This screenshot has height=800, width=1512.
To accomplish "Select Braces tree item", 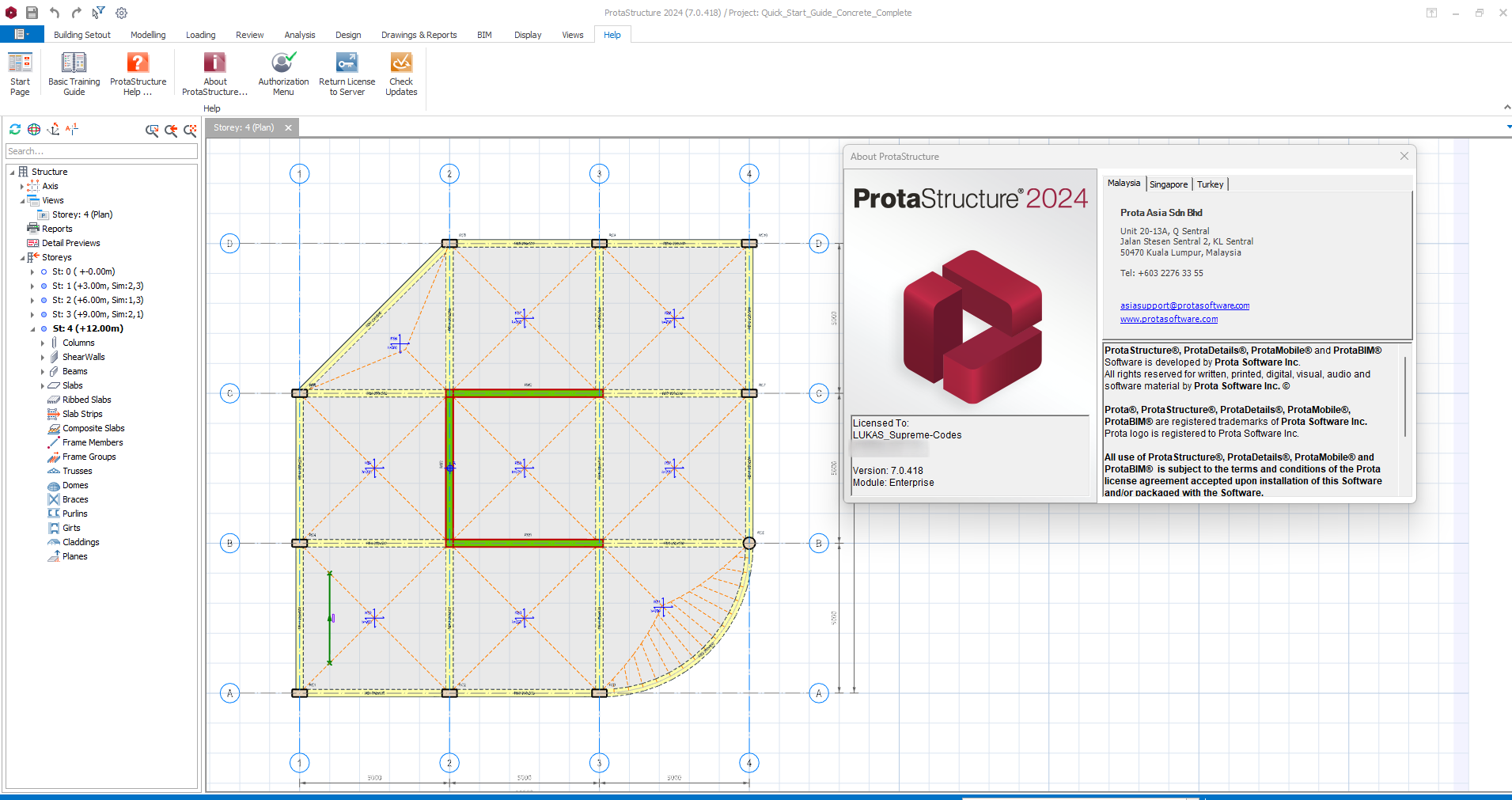I will point(75,499).
